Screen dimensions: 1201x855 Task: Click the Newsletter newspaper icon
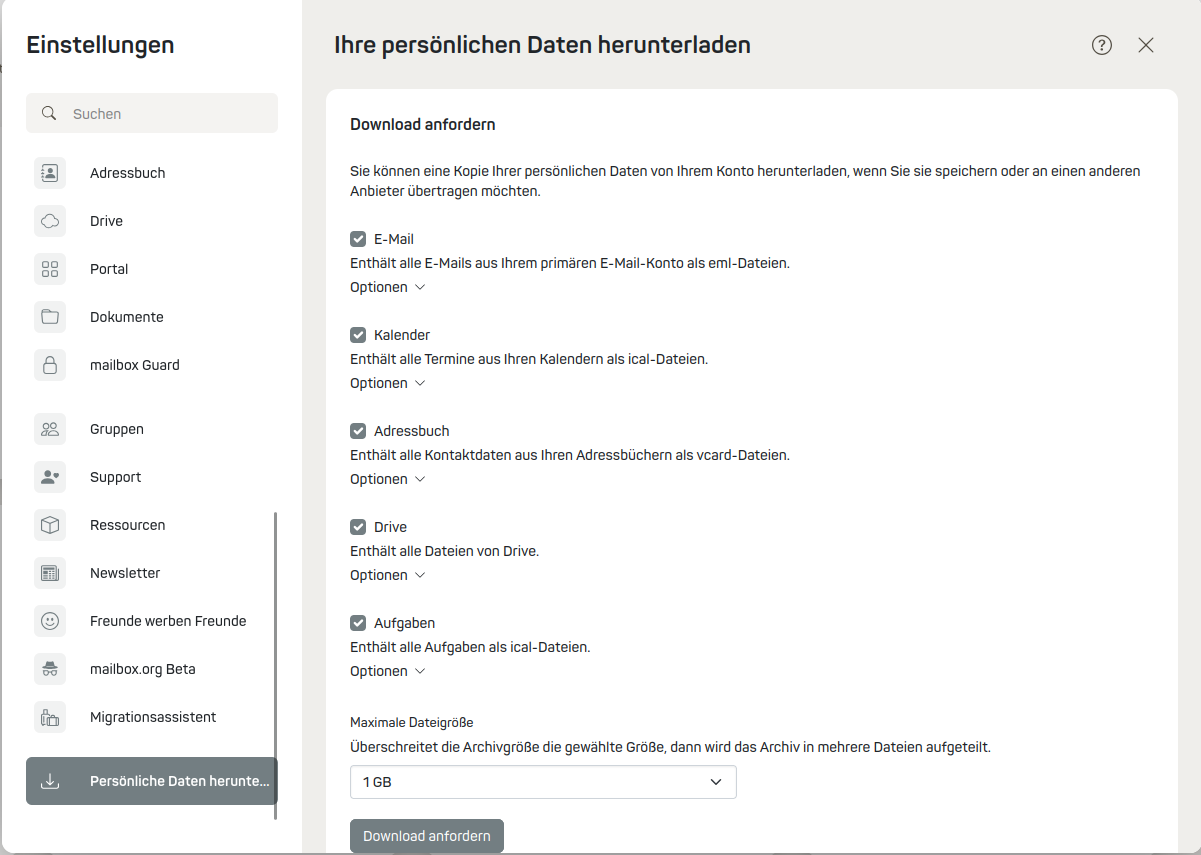(x=49, y=573)
